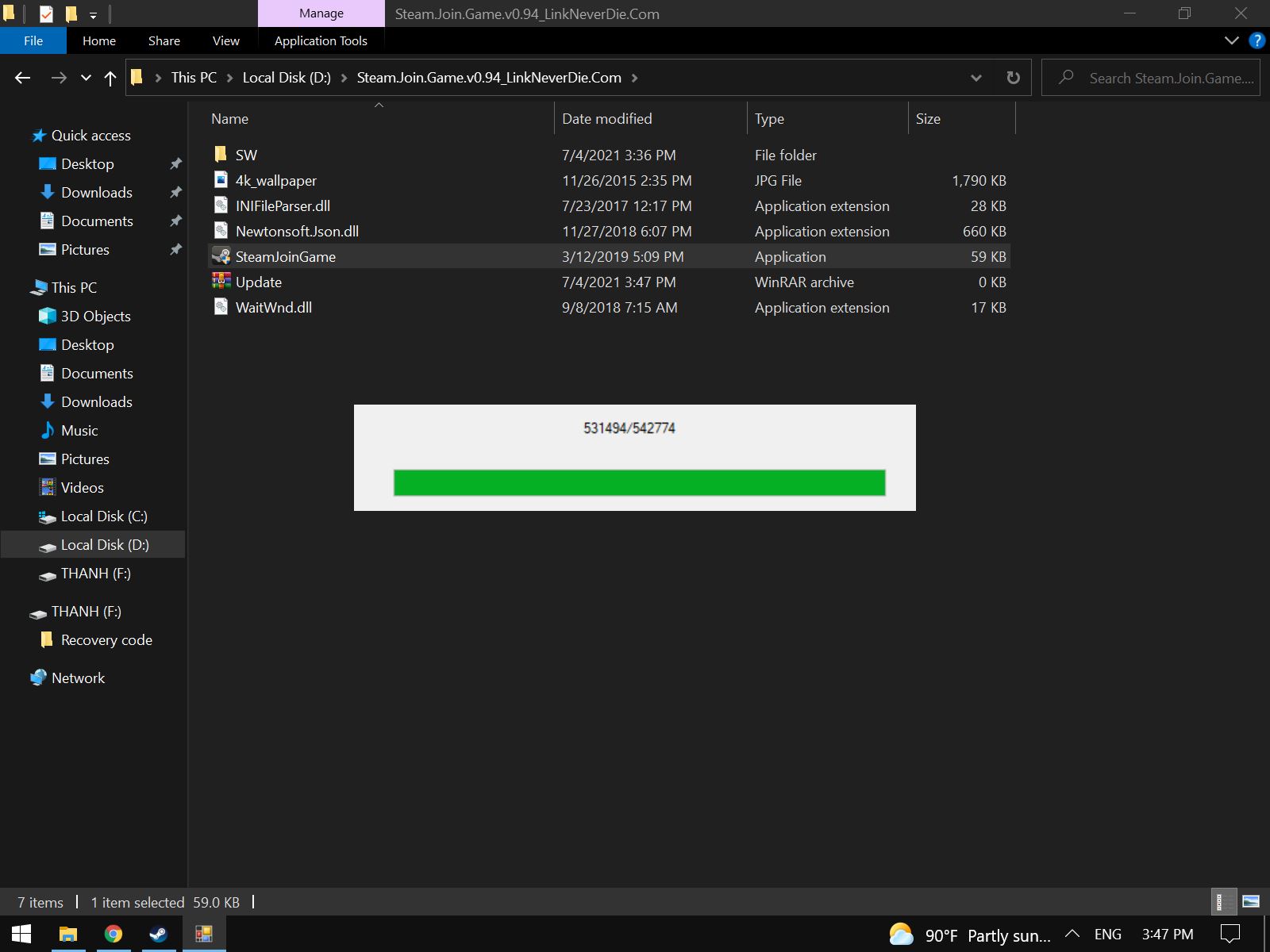This screenshot has width=1270, height=952.
Task: Open the Help question mark button
Action: 1257,40
